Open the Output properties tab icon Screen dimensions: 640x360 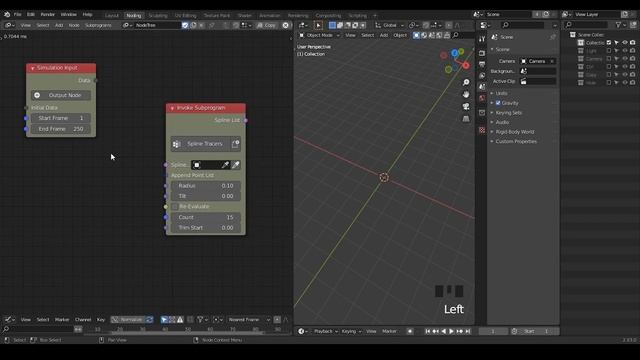(x=482, y=64)
